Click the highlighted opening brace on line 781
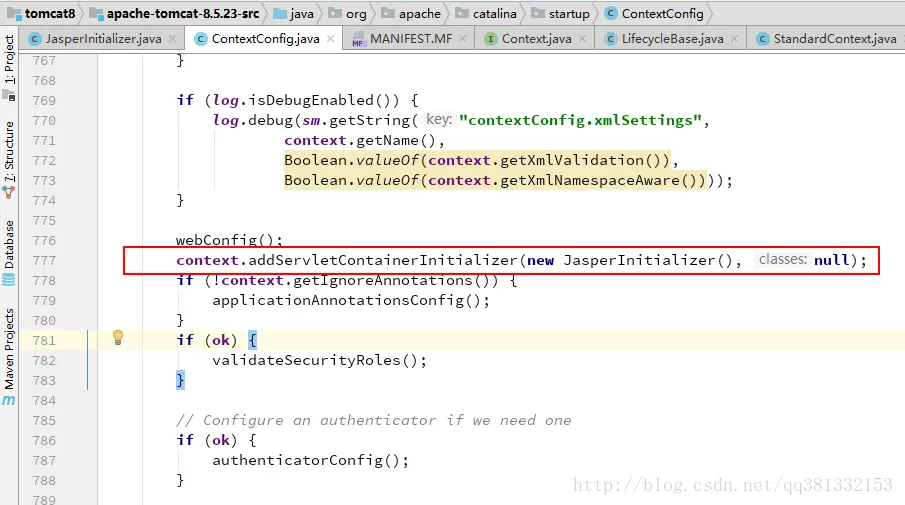The height and width of the screenshot is (505, 905). 252,340
